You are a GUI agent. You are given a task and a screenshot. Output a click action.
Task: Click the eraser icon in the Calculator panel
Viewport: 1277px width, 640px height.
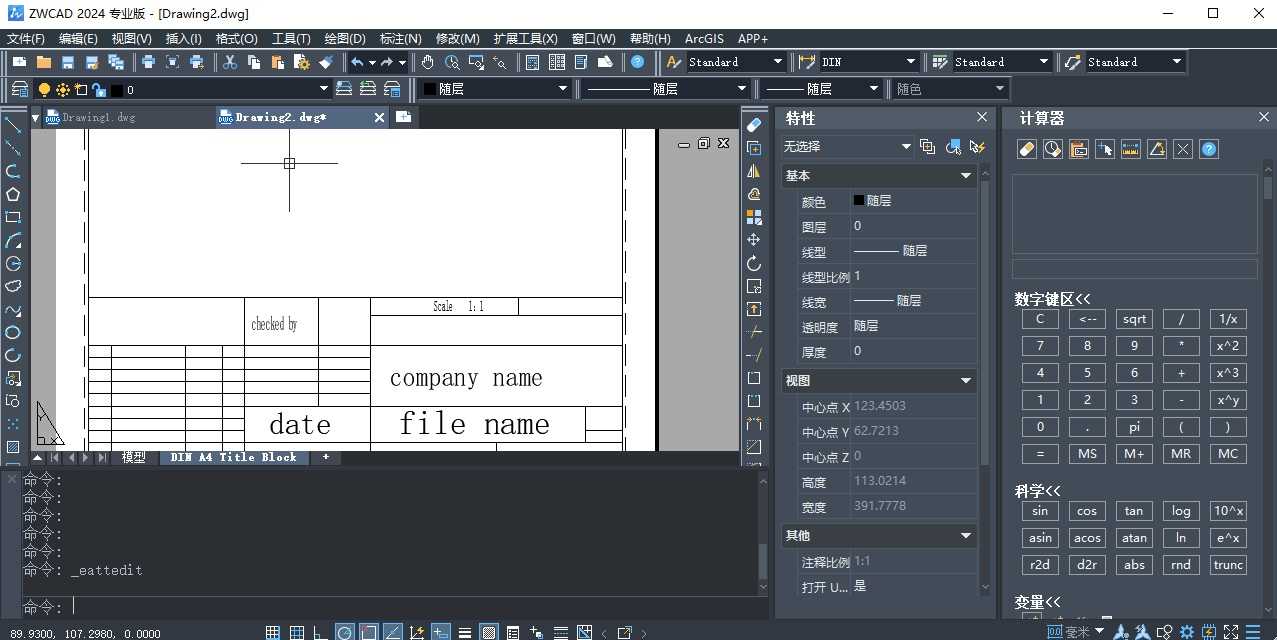pos(1026,149)
